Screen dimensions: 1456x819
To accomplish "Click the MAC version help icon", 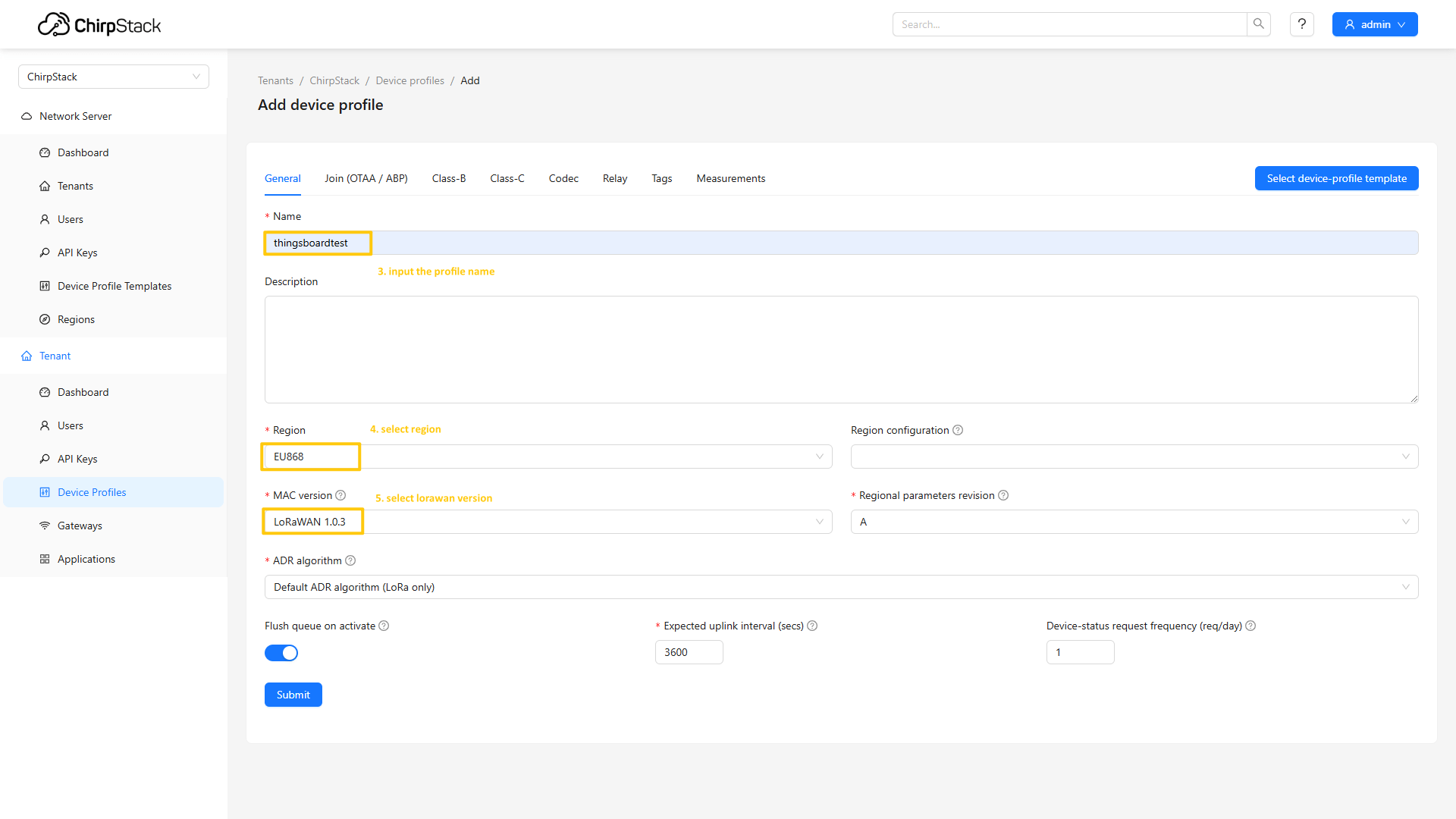I will [340, 495].
